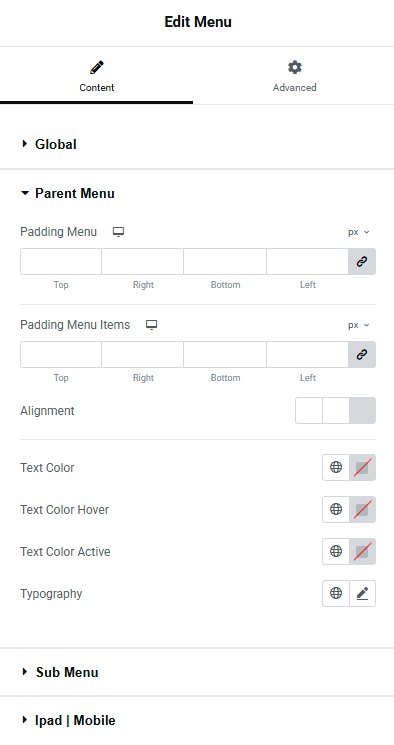Click the globe icon for Text Color Active

(x=336, y=551)
